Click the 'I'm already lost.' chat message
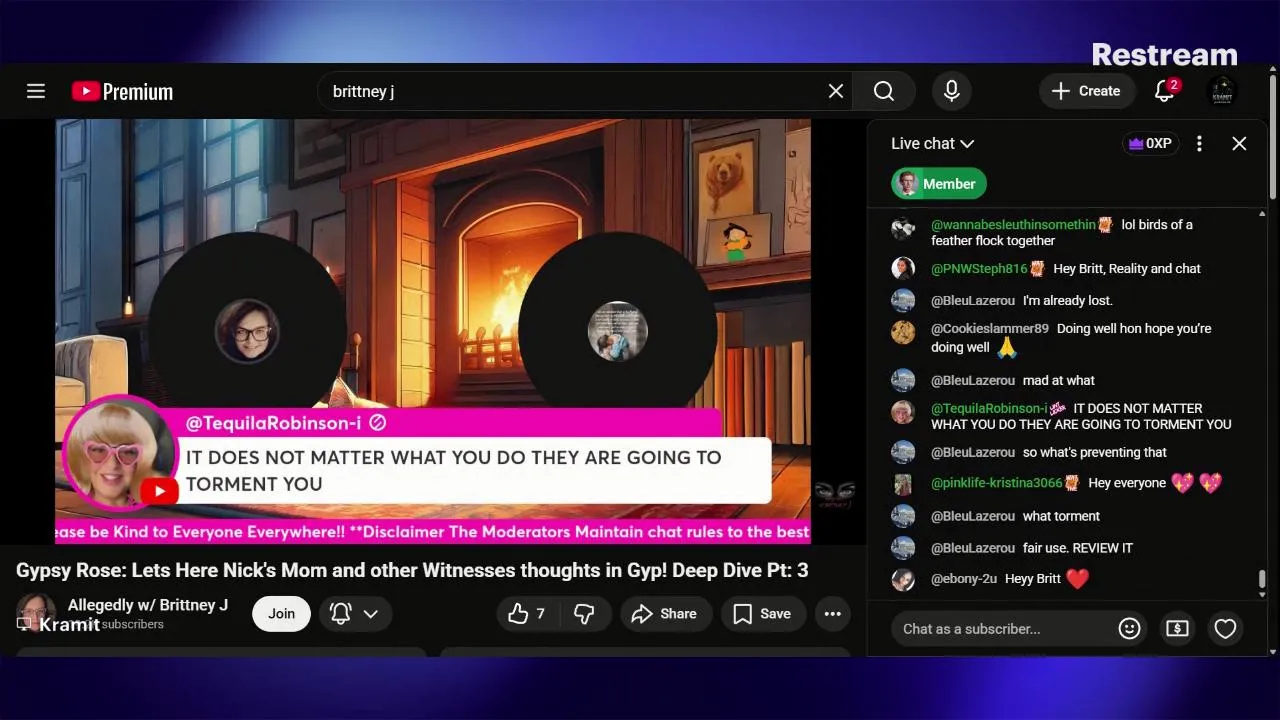This screenshot has height=720, width=1280. (1068, 301)
